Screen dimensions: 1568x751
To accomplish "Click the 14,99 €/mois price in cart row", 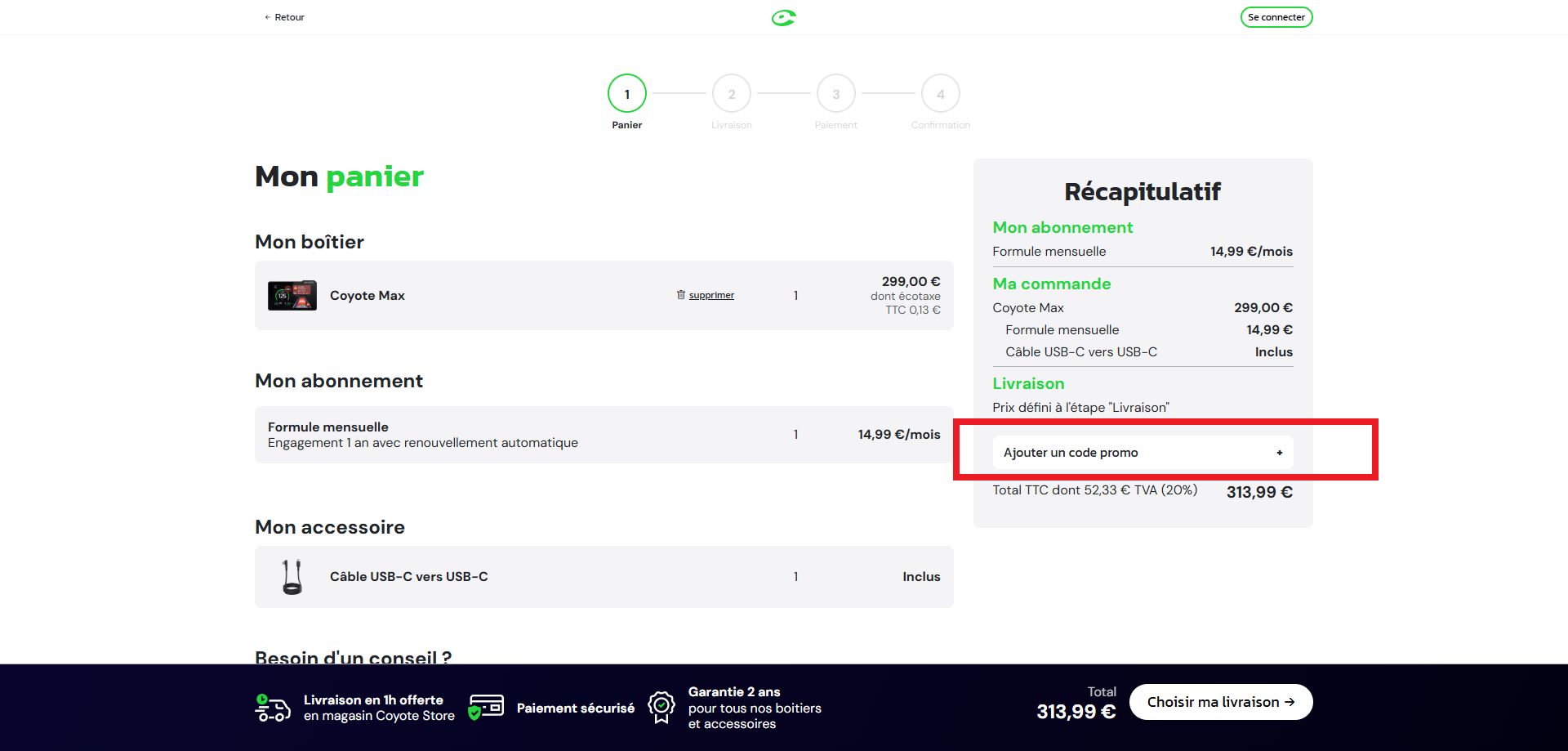I will click(x=899, y=435).
